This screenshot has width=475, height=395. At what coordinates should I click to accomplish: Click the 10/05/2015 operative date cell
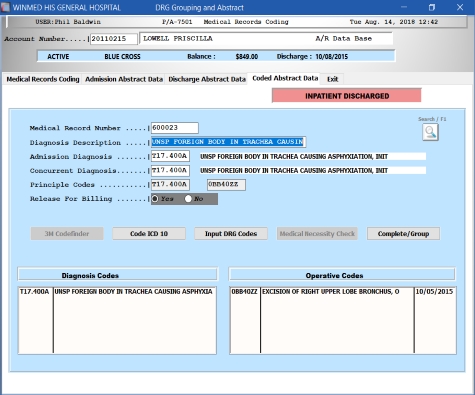pyautogui.click(x=434, y=291)
